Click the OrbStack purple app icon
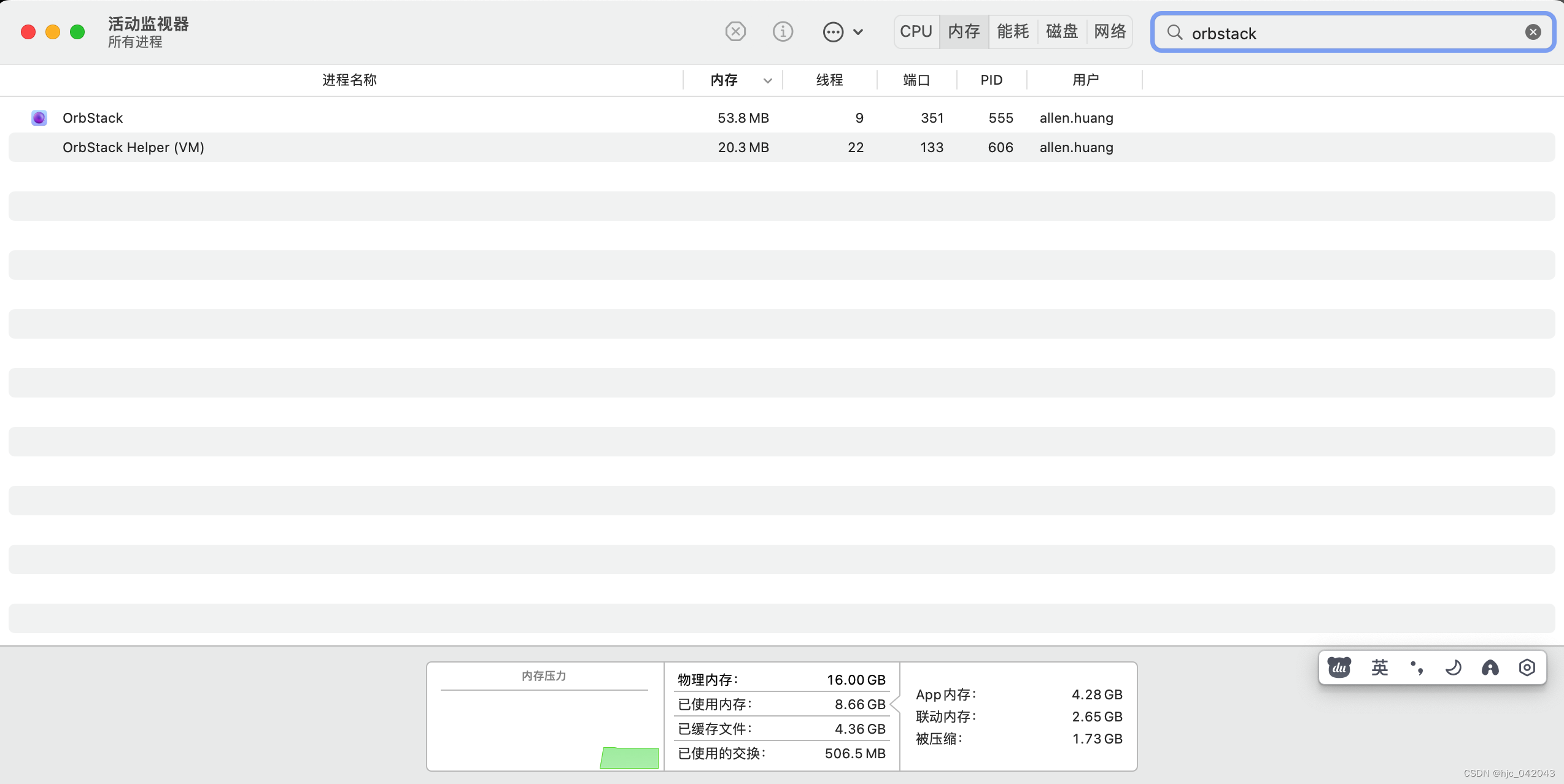1564x784 pixels. click(x=39, y=118)
